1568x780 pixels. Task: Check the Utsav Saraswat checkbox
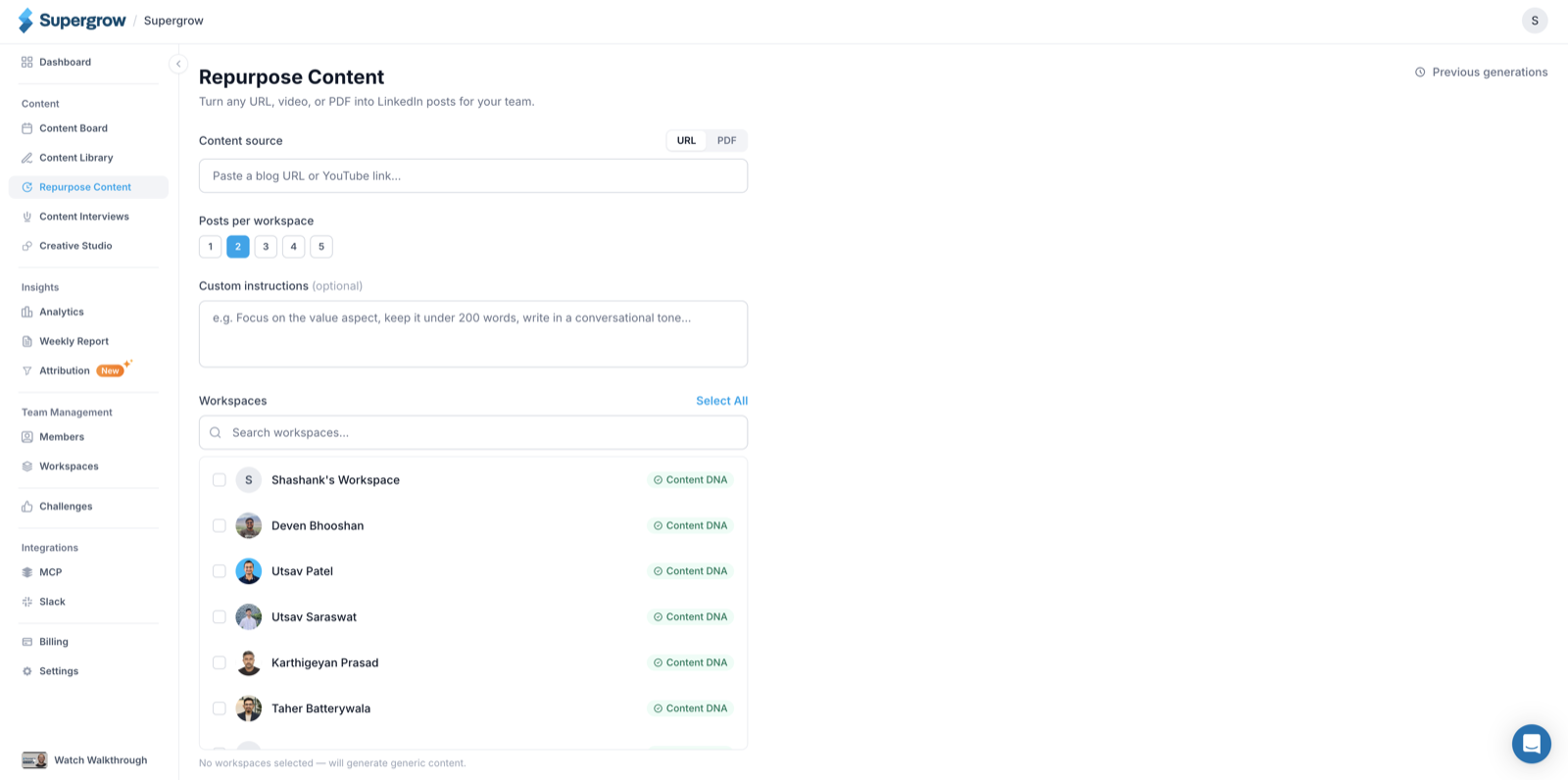(x=220, y=617)
